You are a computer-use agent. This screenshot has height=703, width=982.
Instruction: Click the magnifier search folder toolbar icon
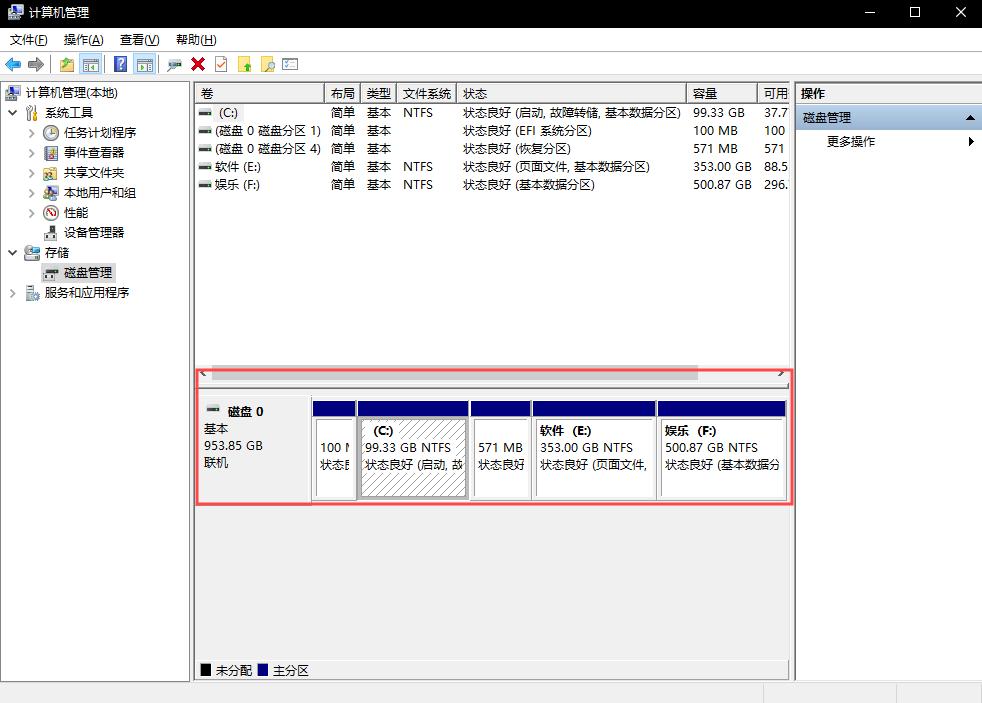pos(267,64)
